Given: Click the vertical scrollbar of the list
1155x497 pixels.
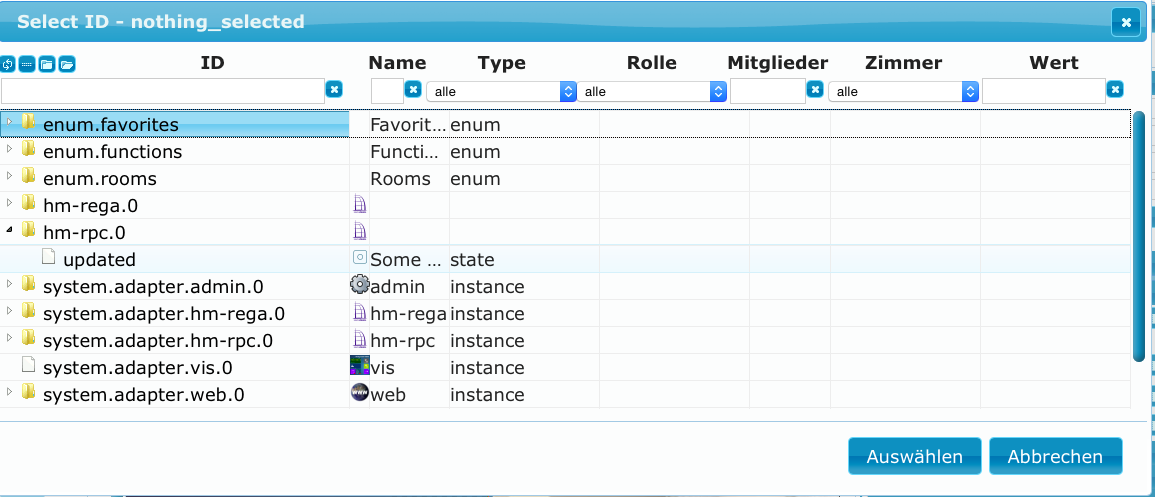Looking at the screenshot, I should click(1139, 236).
